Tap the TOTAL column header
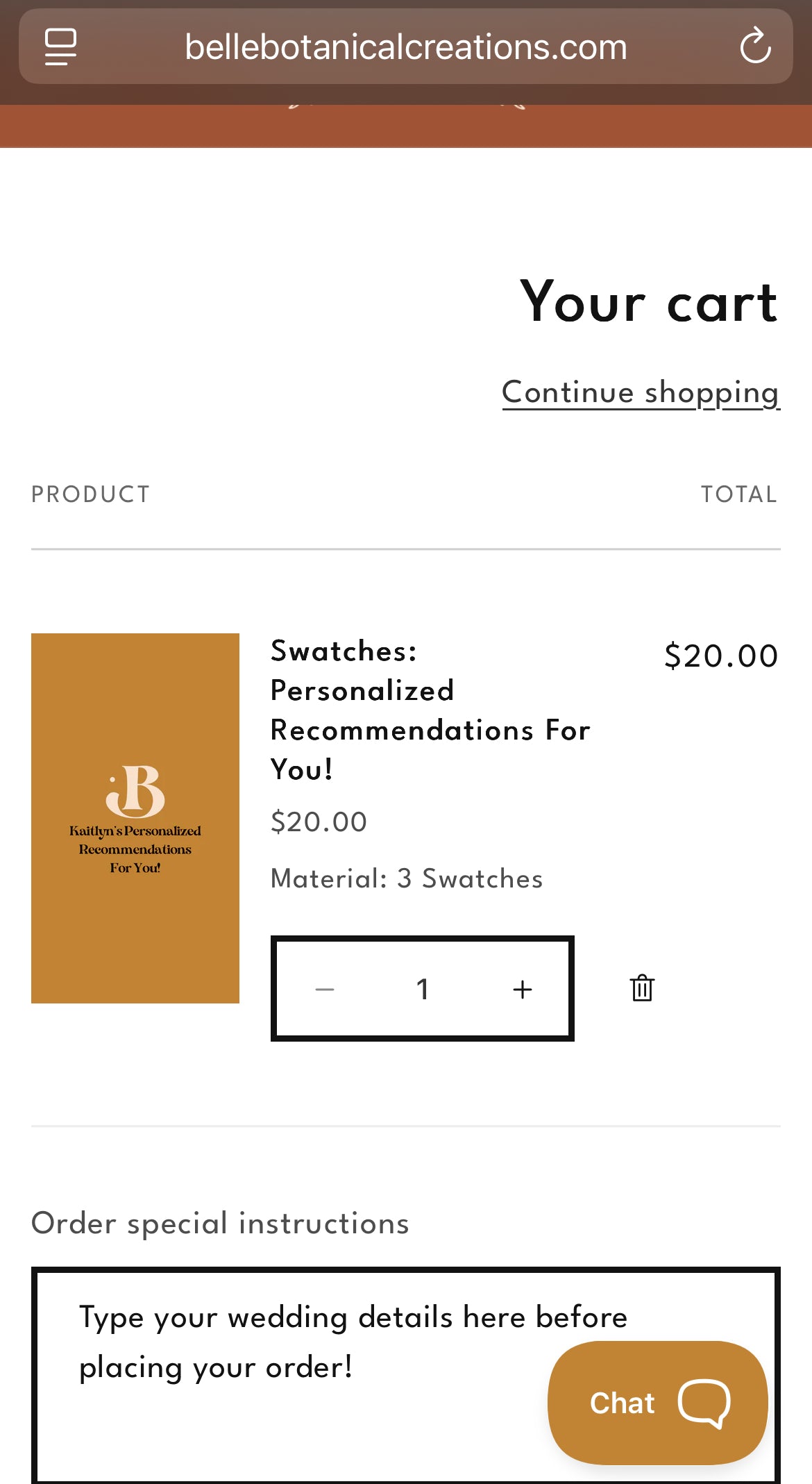Viewport: 812px width, 1484px height. click(x=738, y=494)
